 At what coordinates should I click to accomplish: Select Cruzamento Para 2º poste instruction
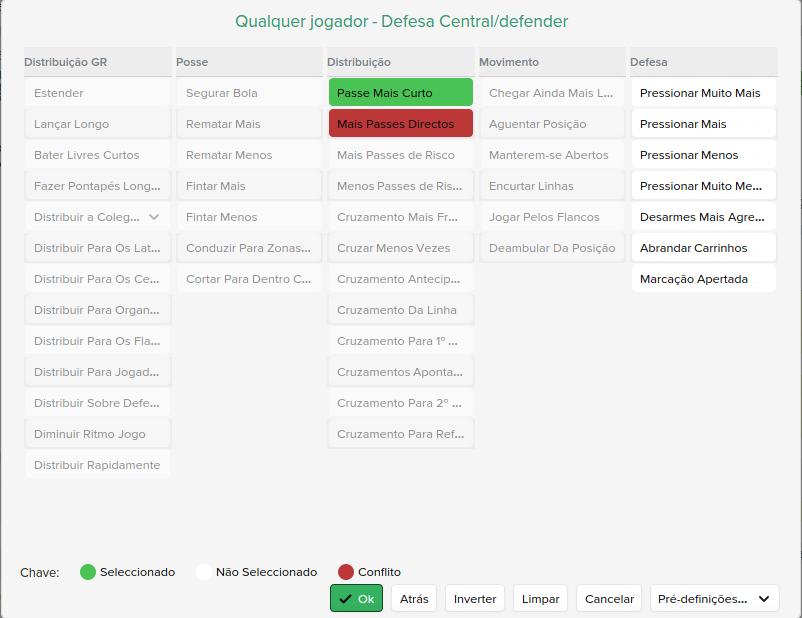point(400,403)
